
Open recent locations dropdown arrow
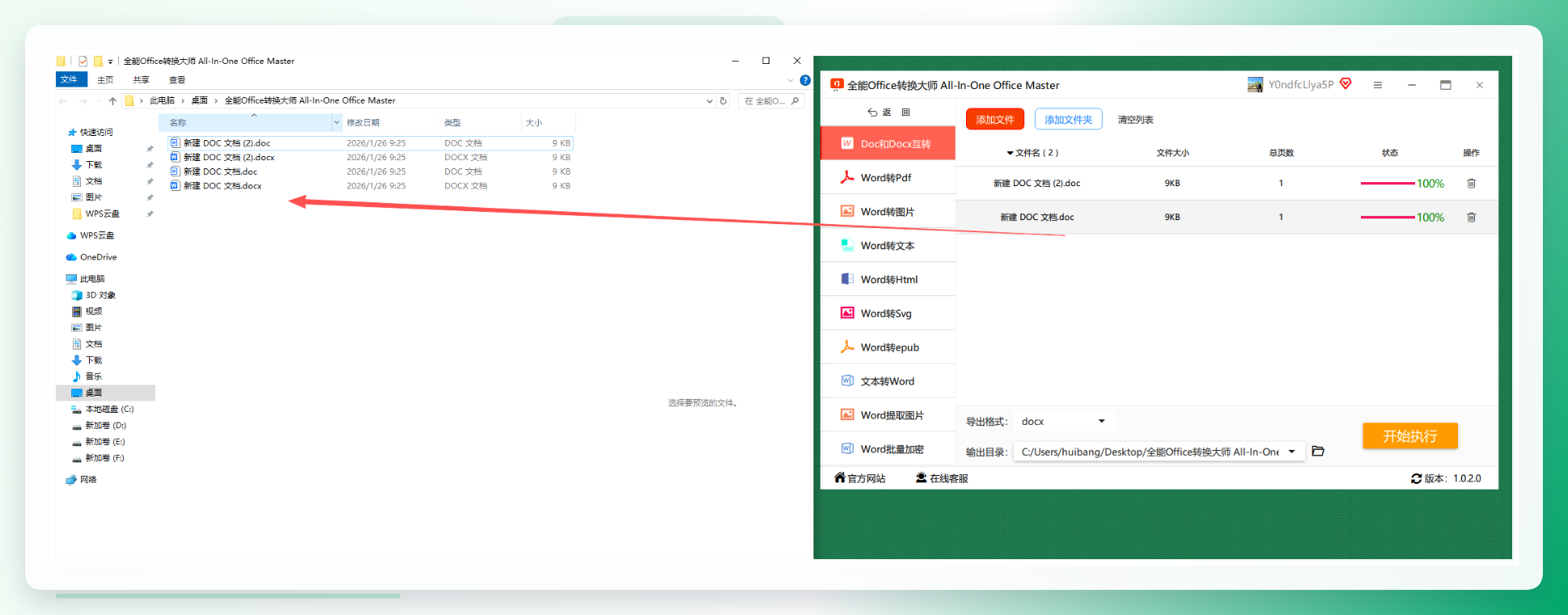click(98, 101)
